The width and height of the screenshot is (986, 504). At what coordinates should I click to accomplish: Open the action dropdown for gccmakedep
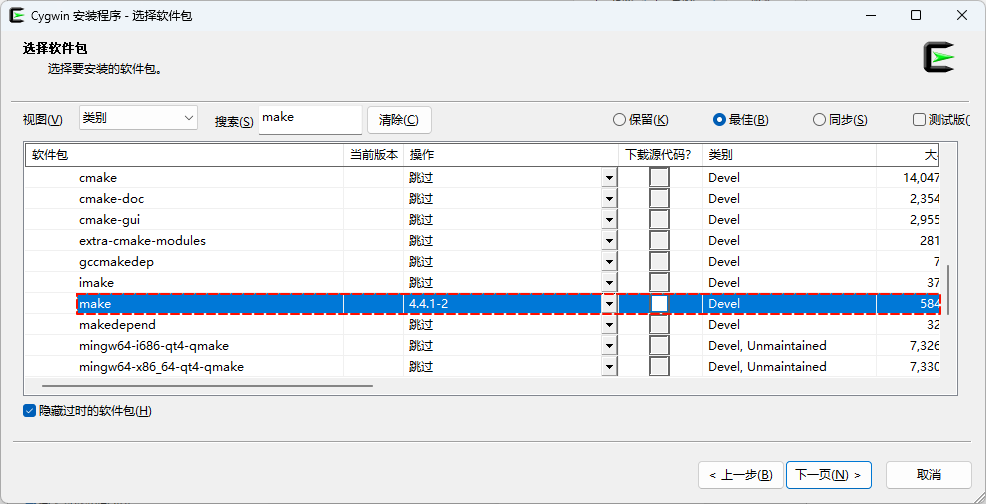pyautogui.click(x=609, y=262)
